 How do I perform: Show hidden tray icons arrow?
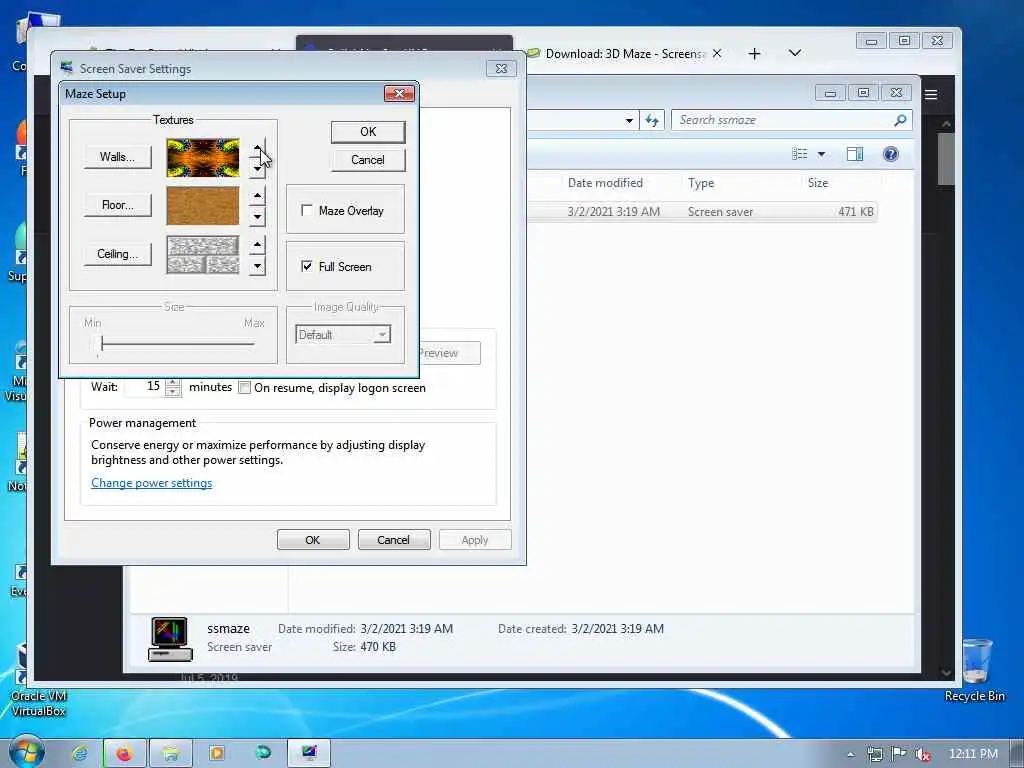point(850,754)
